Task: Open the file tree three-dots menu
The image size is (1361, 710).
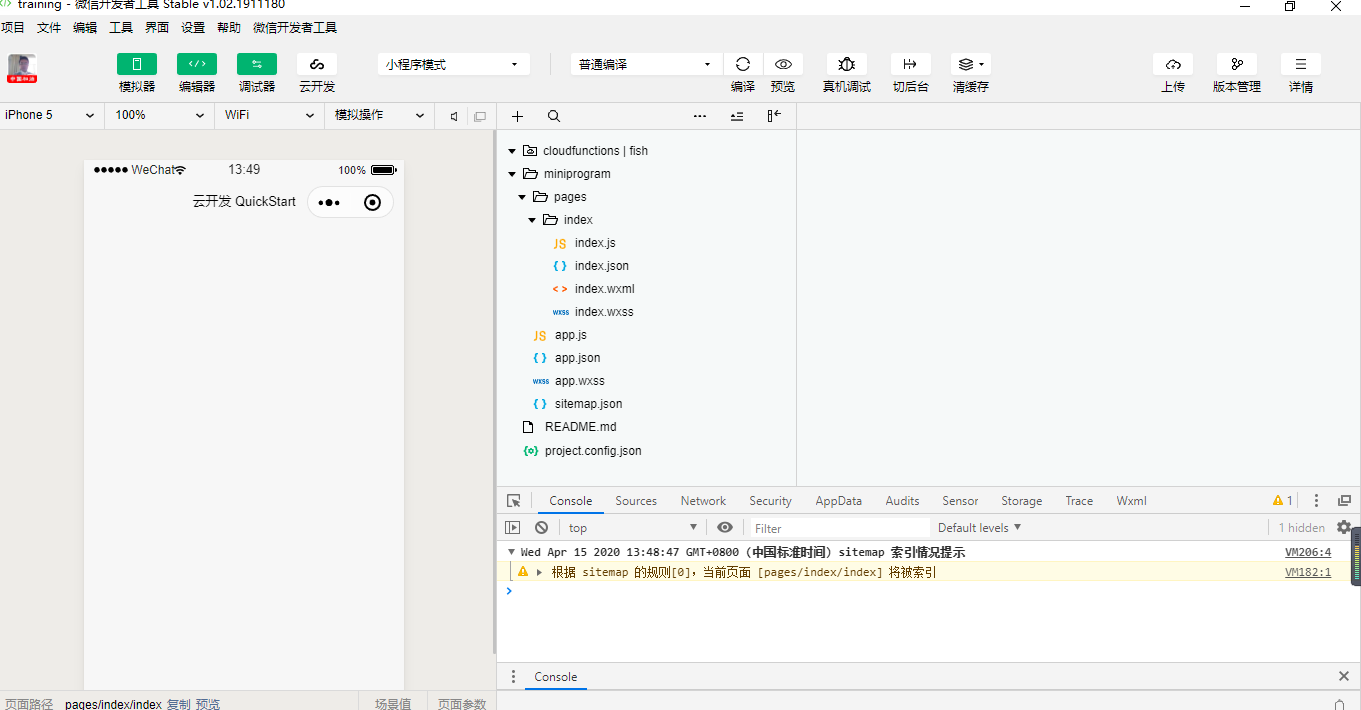Action: pos(700,116)
